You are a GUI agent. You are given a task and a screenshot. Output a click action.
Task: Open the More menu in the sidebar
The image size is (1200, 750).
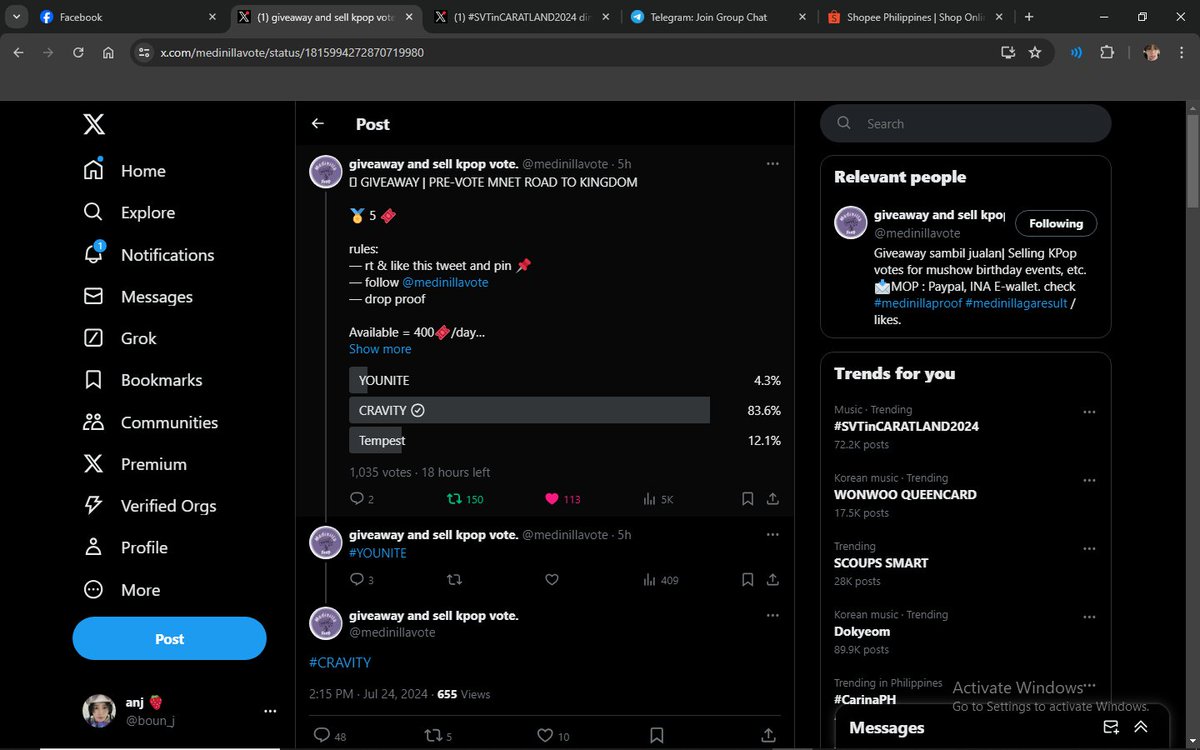pos(122,590)
